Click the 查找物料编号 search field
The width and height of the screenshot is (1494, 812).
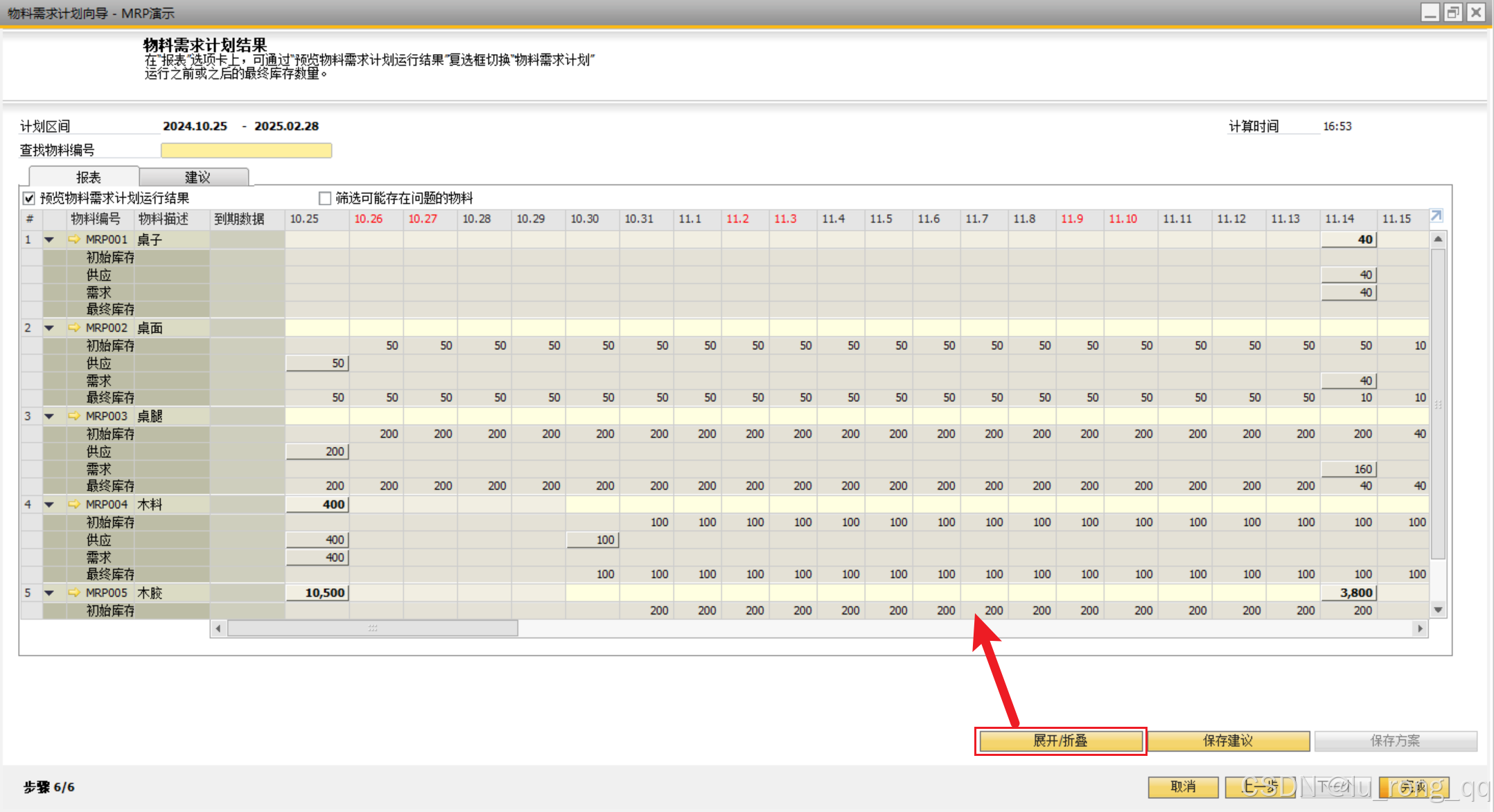[246, 150]
